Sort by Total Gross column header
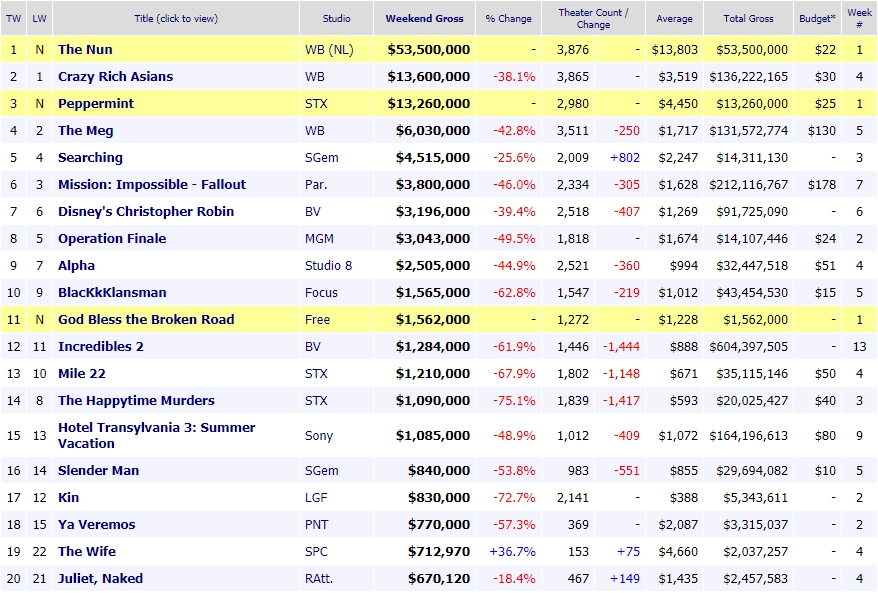 (748, 18)
